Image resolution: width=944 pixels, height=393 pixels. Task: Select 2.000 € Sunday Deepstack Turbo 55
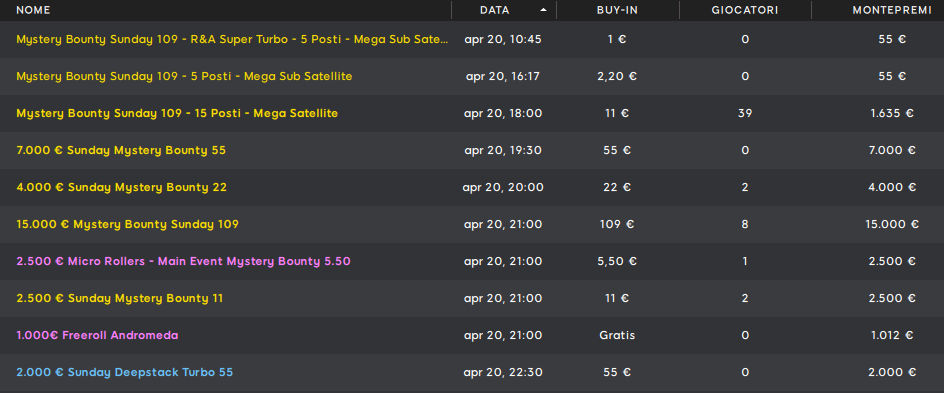click(125, 373)
